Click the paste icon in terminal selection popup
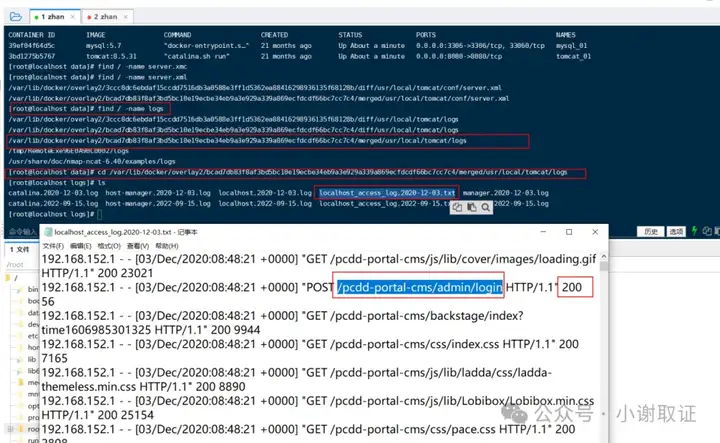The height and width of the screenshot is (443, 720). coord(472,207)
